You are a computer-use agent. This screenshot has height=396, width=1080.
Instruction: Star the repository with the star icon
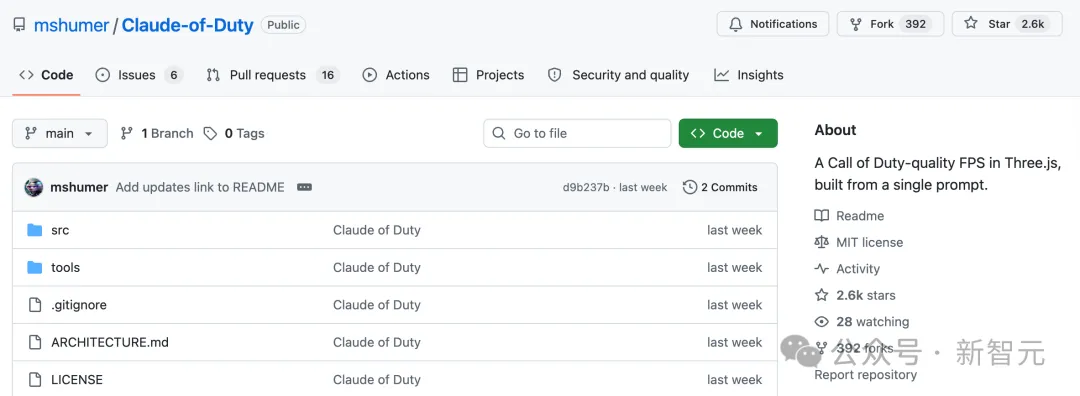[970, 23]
